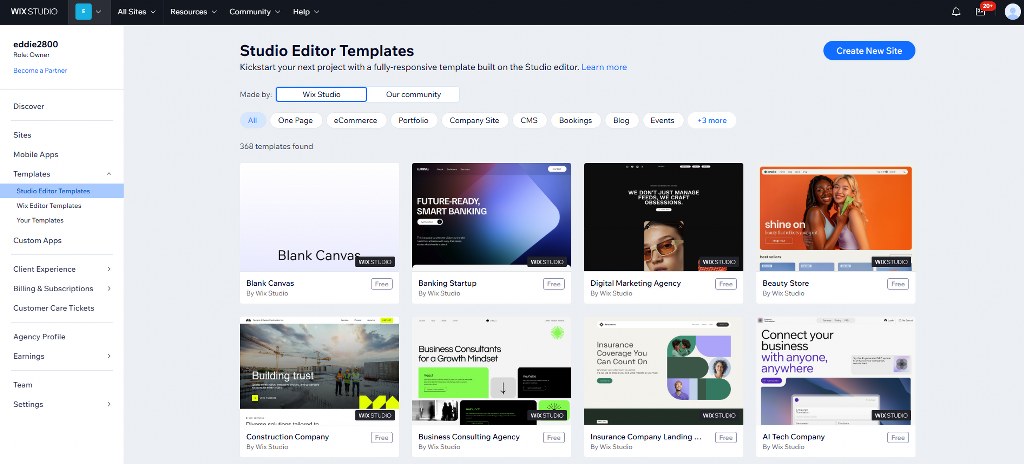This screenshot has height=464, width=1024.
Task: Open the Beauty Store template thumbnail
Action: tap(835, 217)
